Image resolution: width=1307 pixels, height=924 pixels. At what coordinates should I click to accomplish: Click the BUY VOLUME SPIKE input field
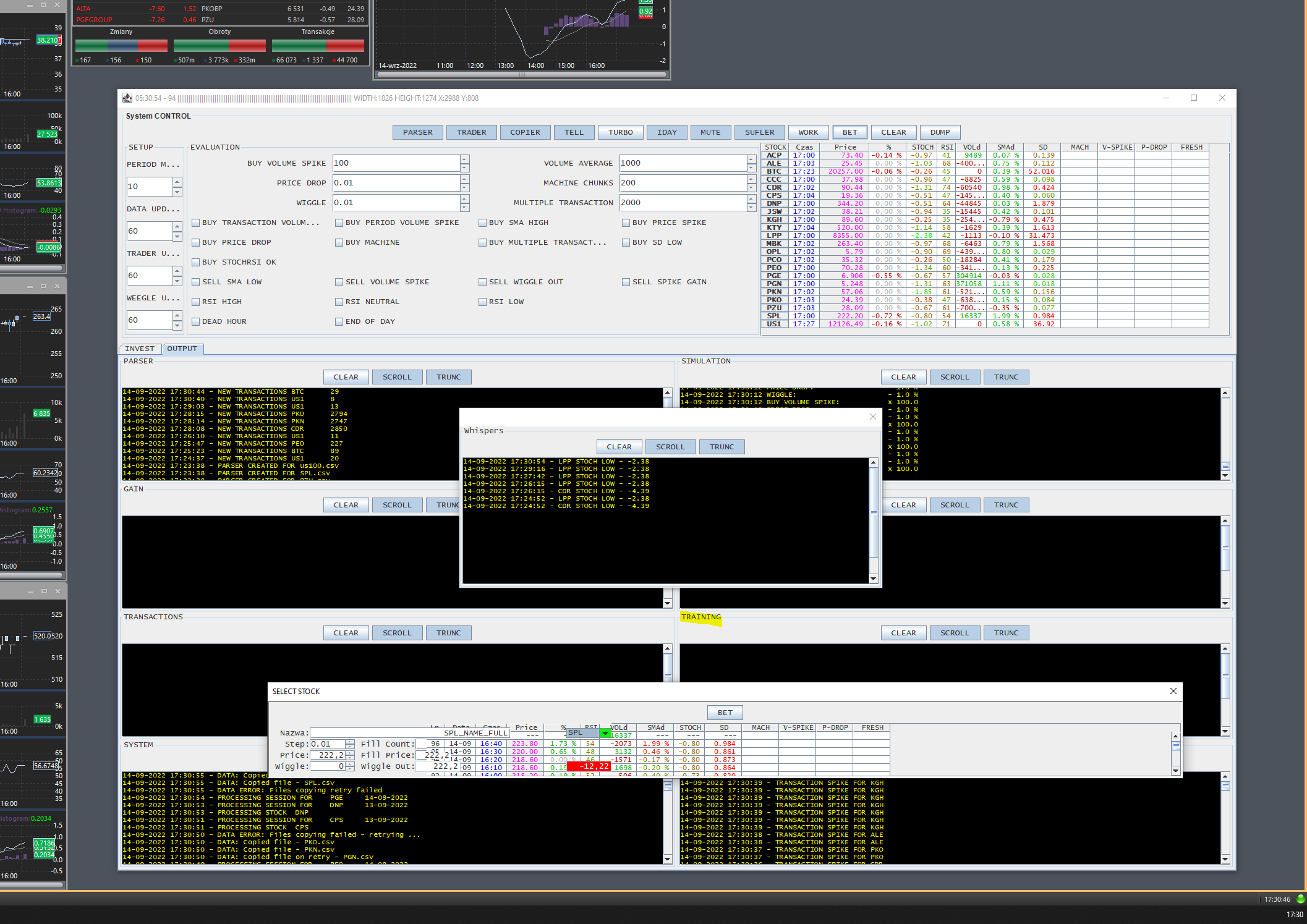[396, 163]
